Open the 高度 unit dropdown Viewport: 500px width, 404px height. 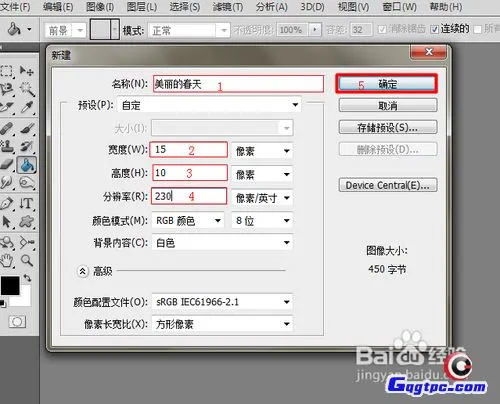tap(262, 174)
